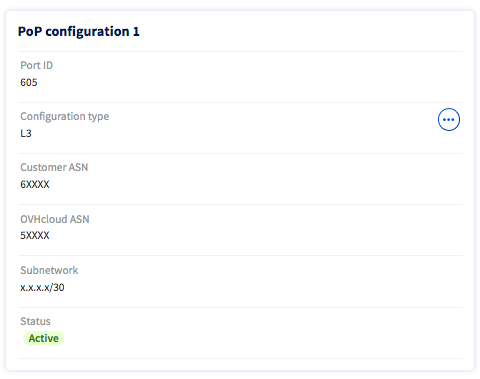480x379 pixels.
Task: Select the Subnetwork label
Action: (x=49, y=270)
